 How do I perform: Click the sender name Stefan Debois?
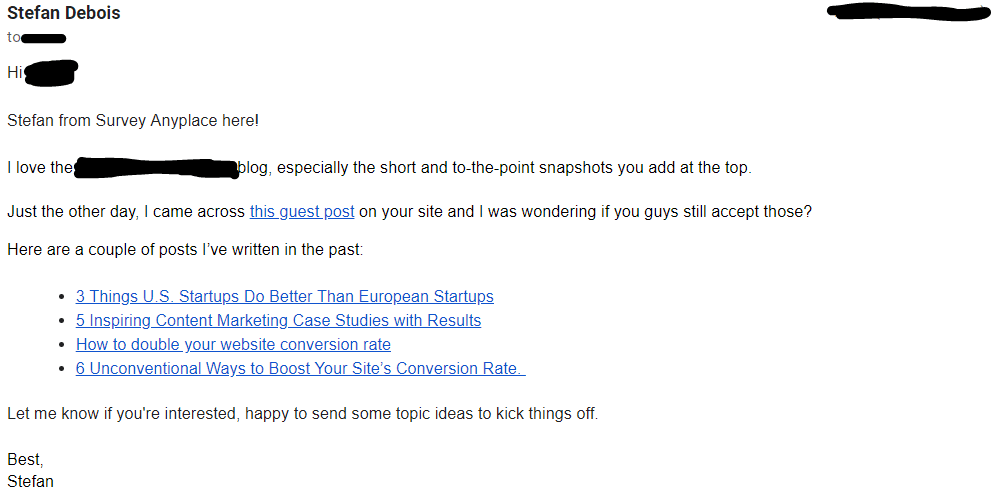tap(63, 13)
